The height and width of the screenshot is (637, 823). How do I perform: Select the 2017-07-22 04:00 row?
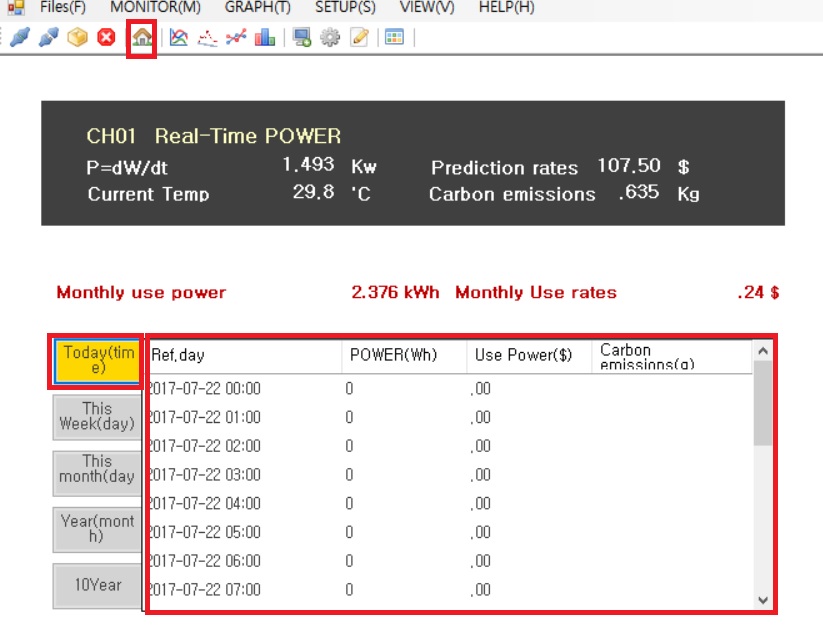pos(450,504)
